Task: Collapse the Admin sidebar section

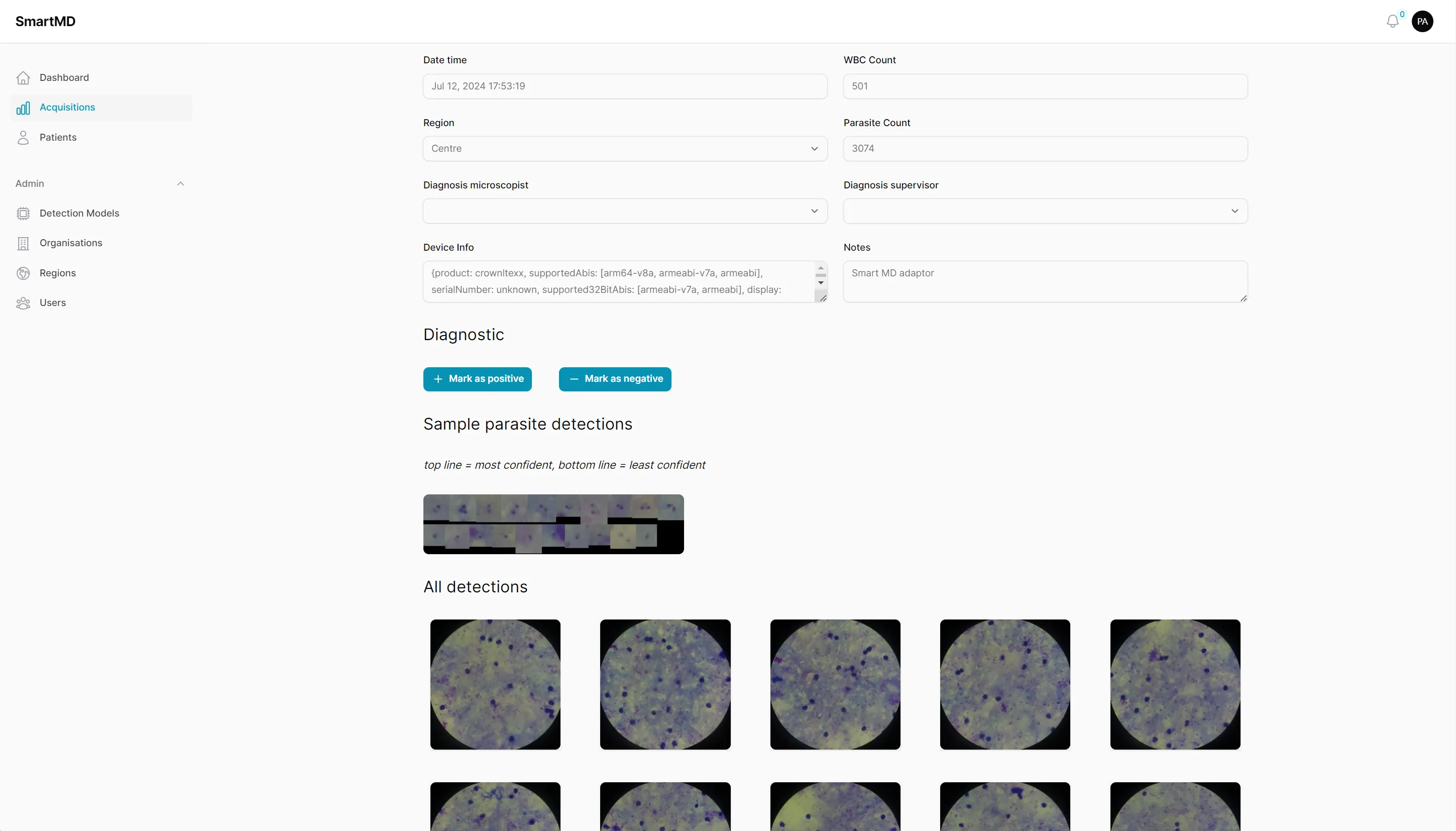Action: click(180, 183)
